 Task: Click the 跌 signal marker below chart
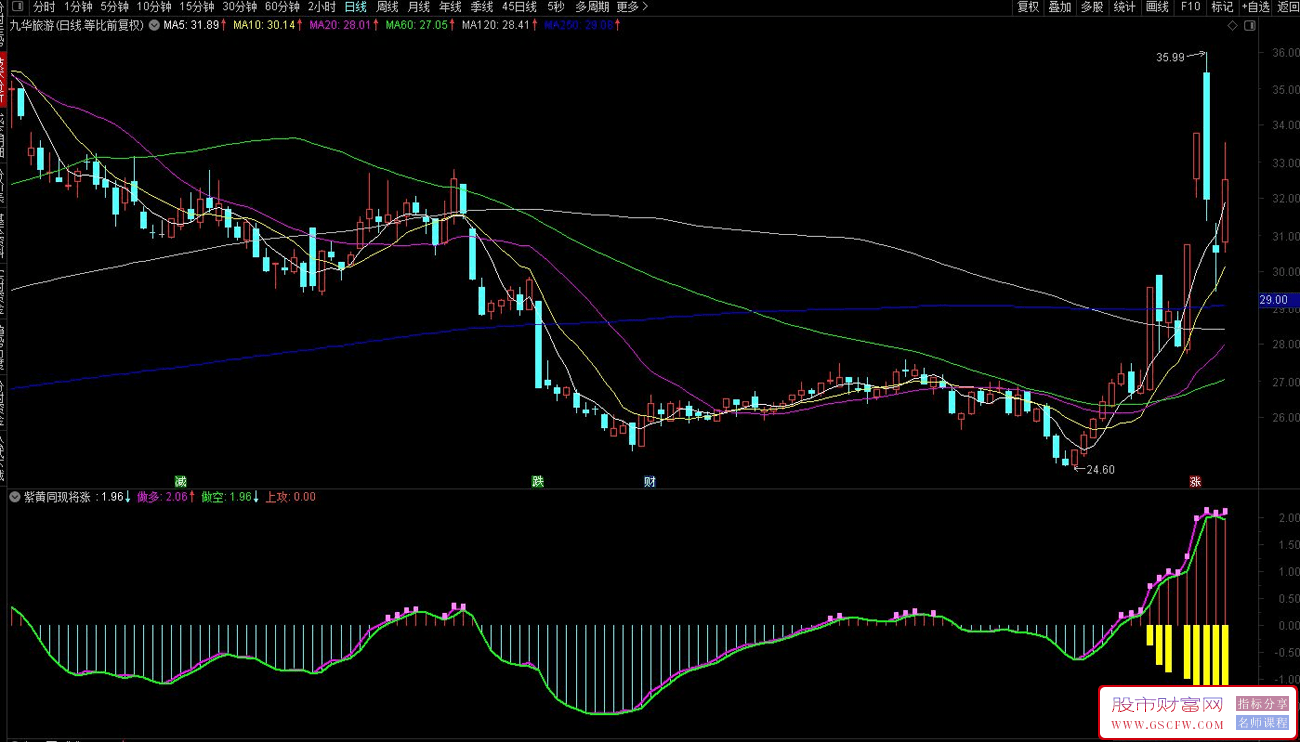coord(538,481)
